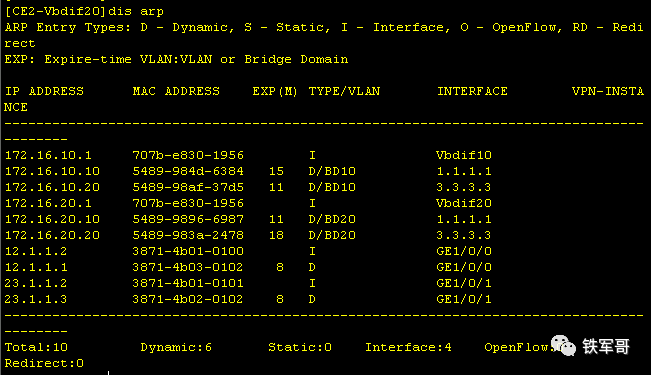Viewport: 651px width, 375px height.
Task: Click the D/BD20 type for 172.16.20.10
Action: tap(332, 219)
